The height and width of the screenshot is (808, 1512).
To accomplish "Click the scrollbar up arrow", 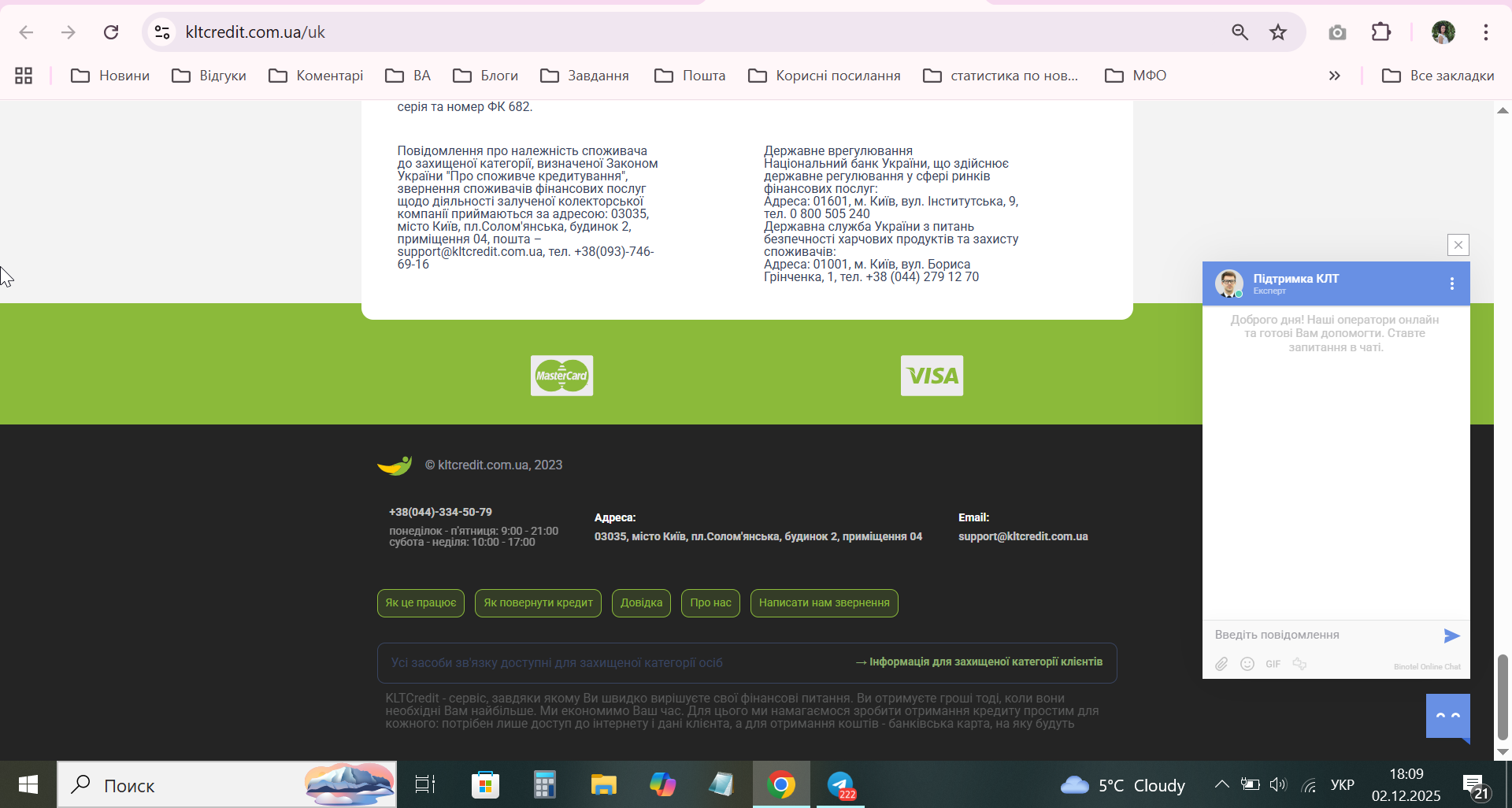I will [x=1503, y=110].
